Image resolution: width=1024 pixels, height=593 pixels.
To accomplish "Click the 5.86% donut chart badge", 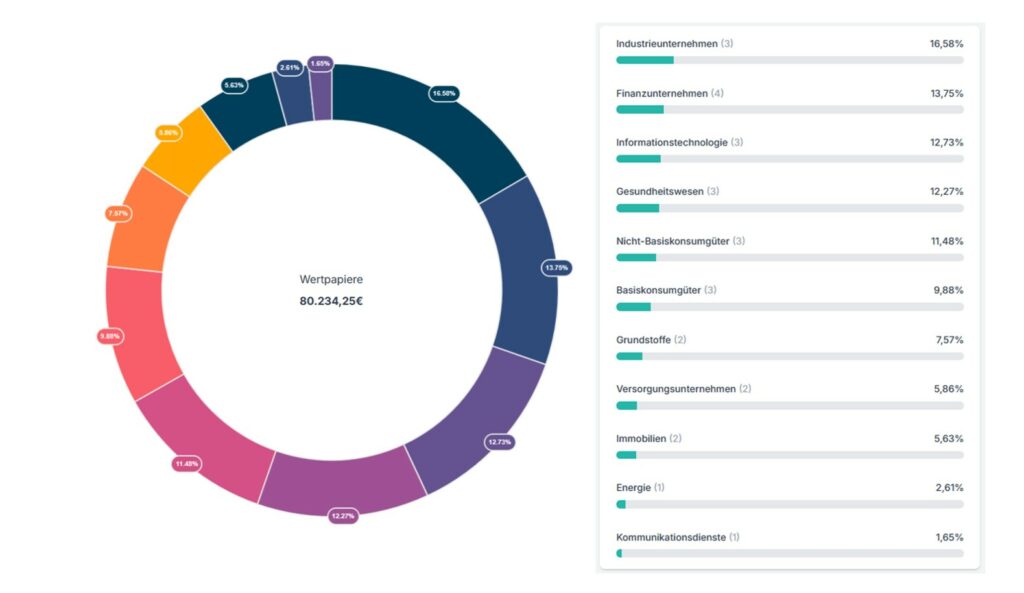I will pyautogui.click(x=168, y=133).
